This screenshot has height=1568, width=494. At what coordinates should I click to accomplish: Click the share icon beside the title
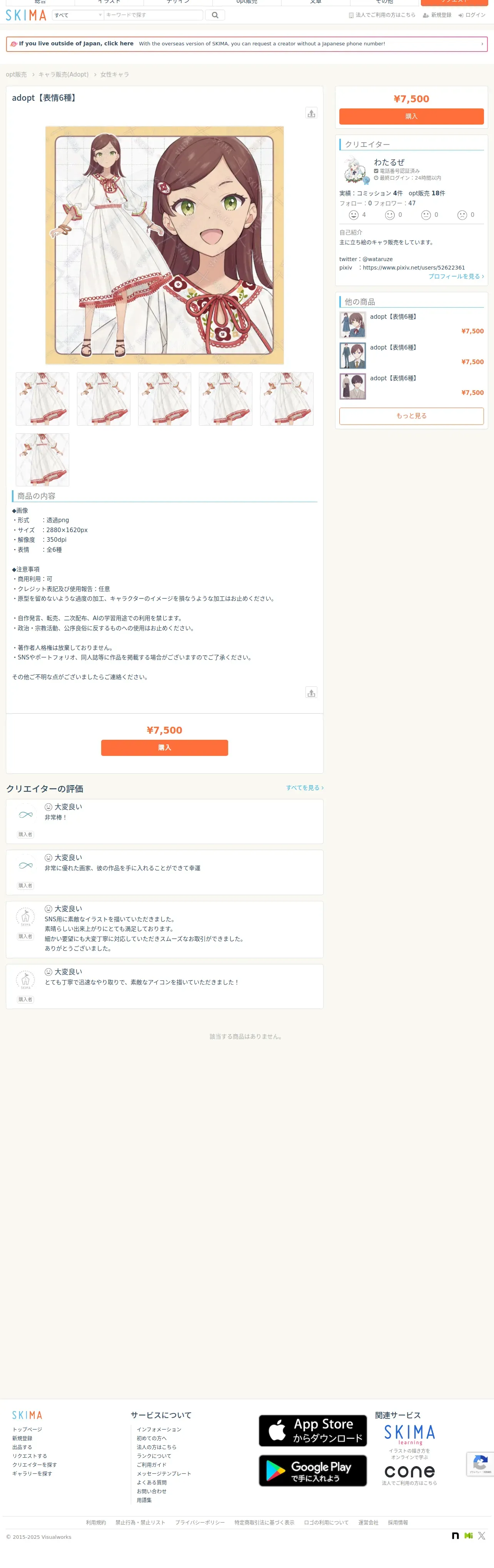click(x=311, y=113)
